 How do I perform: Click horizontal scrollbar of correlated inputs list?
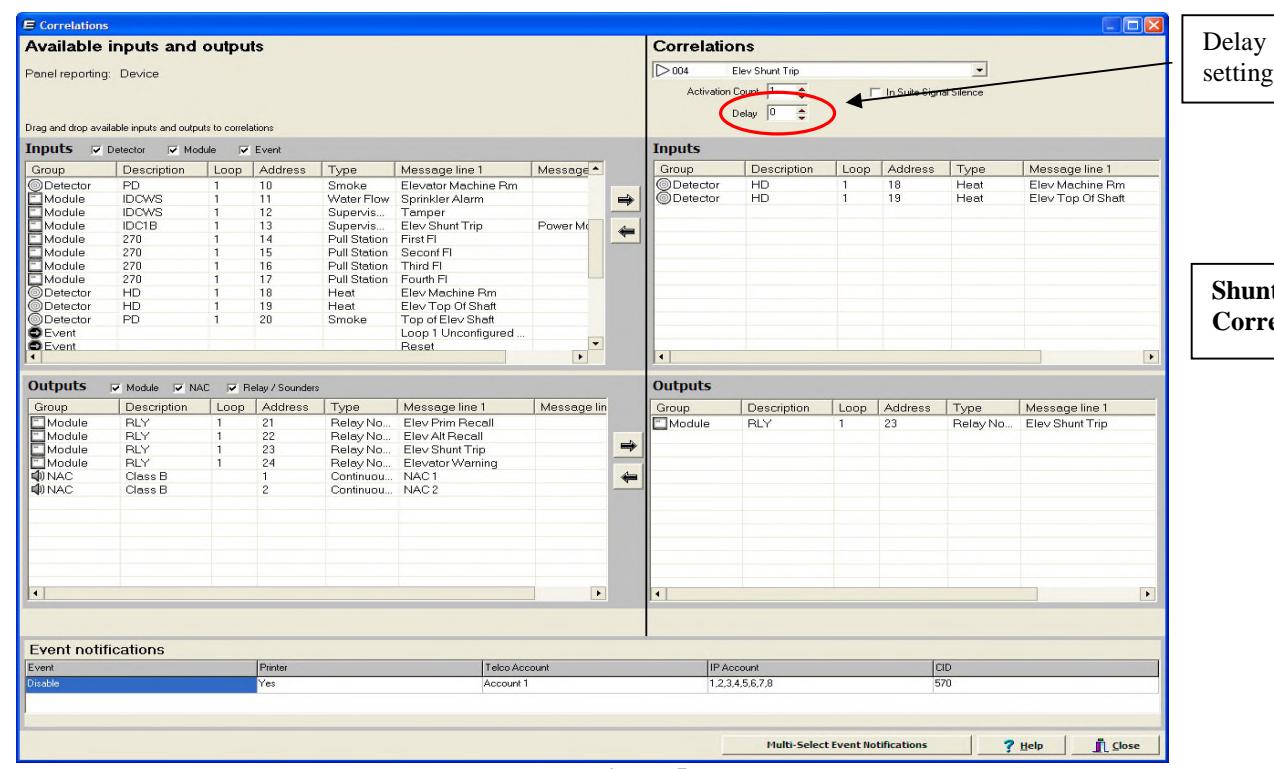point(905,356)
